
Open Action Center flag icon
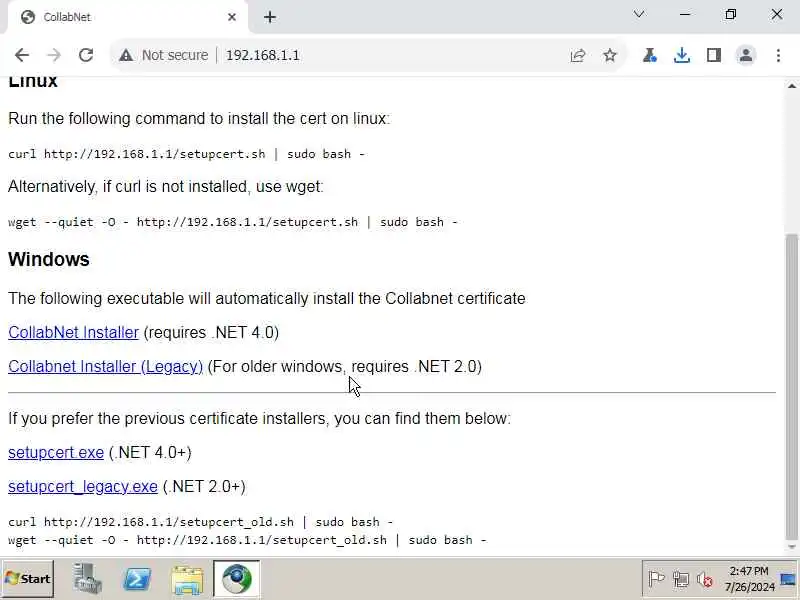click(x=656, y=579)
